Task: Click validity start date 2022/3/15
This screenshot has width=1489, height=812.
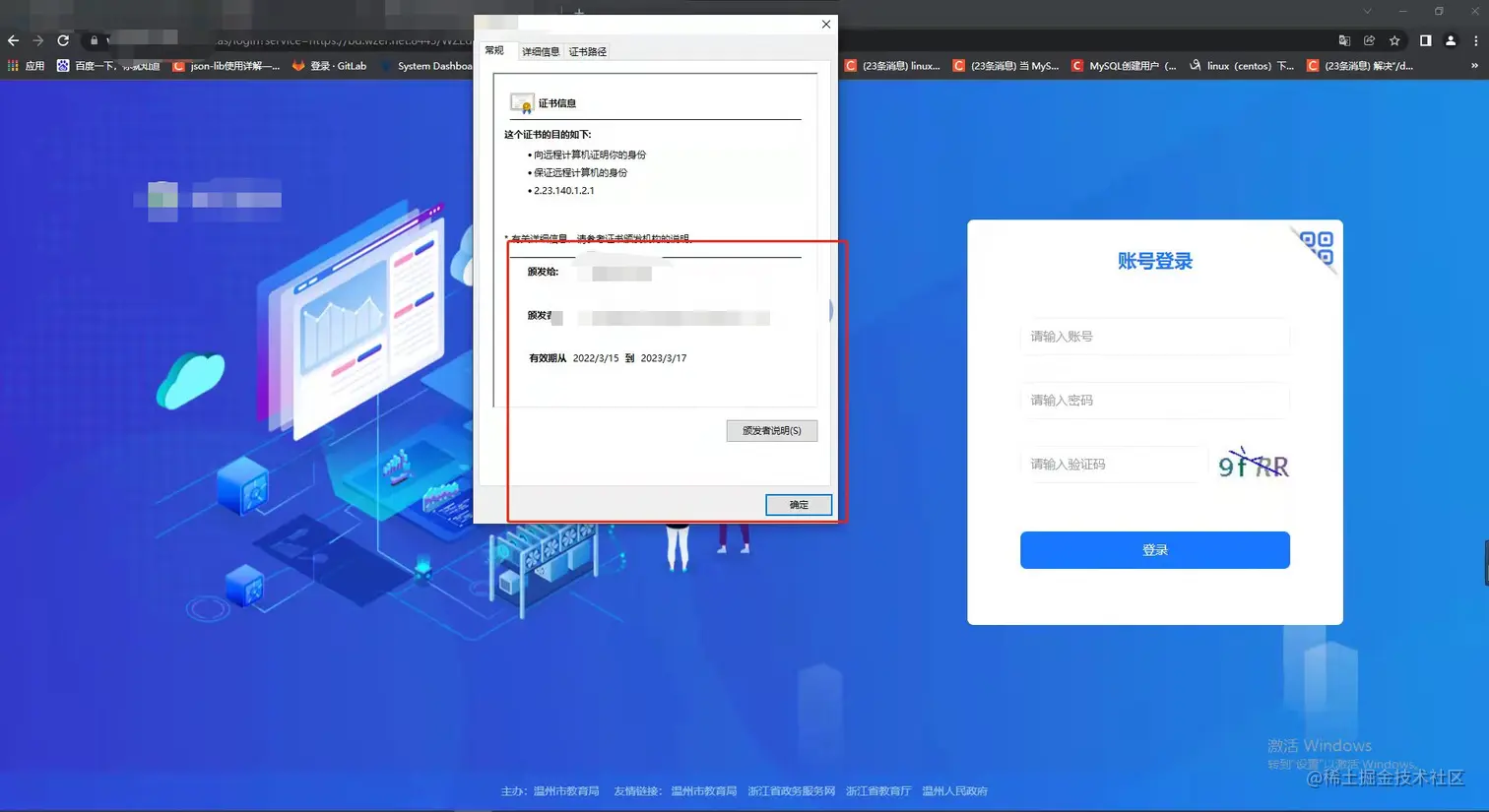Action: pyautogui.click(x=596, y=358)
